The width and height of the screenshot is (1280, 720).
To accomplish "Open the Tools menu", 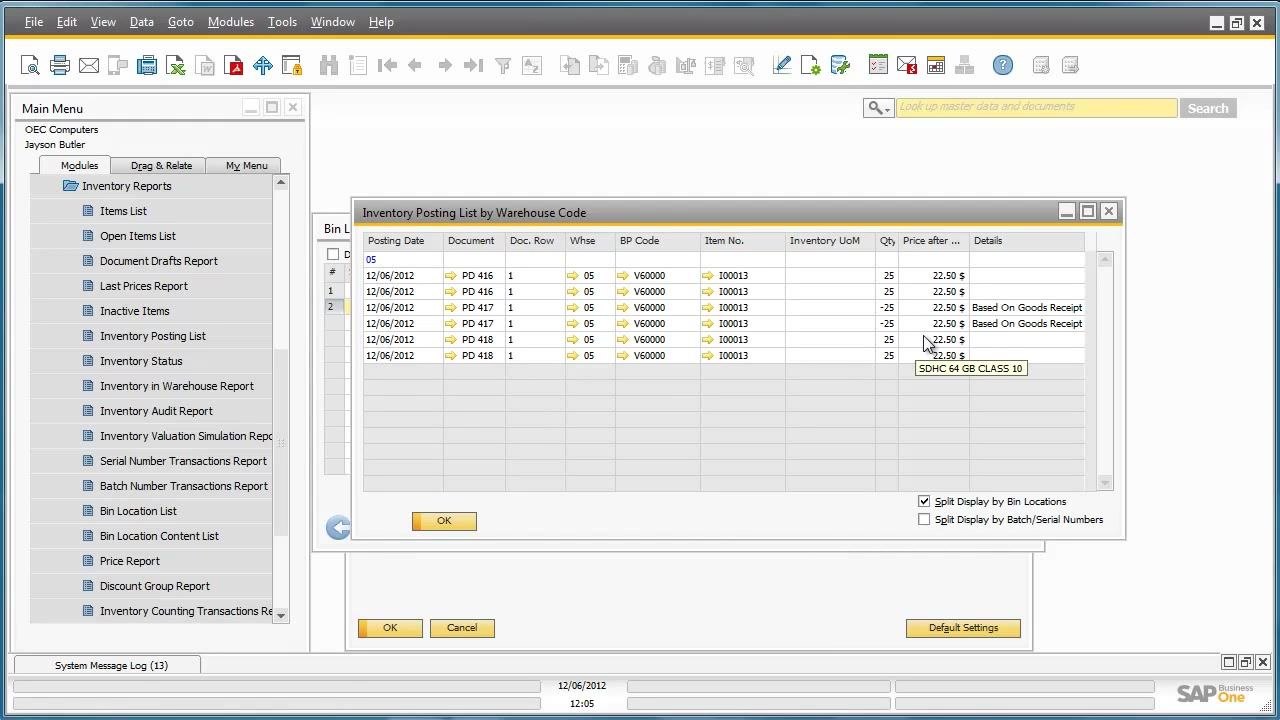I will coord(282,22).
